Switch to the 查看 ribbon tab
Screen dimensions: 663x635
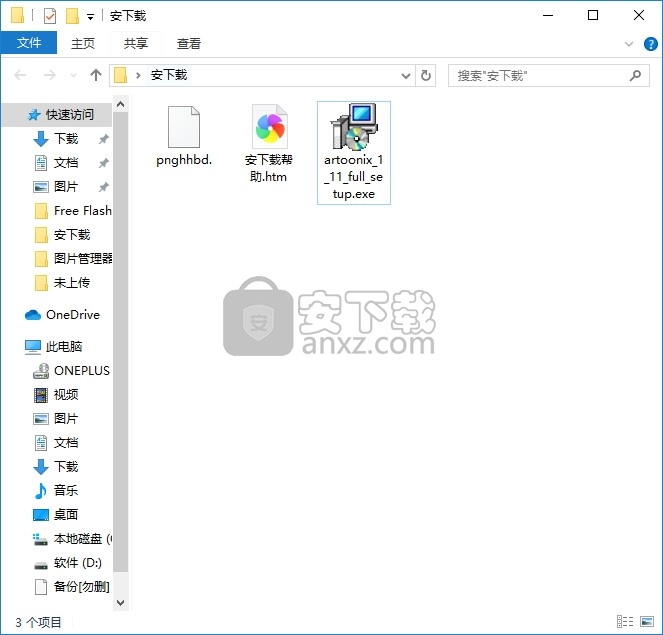point(189,43)
